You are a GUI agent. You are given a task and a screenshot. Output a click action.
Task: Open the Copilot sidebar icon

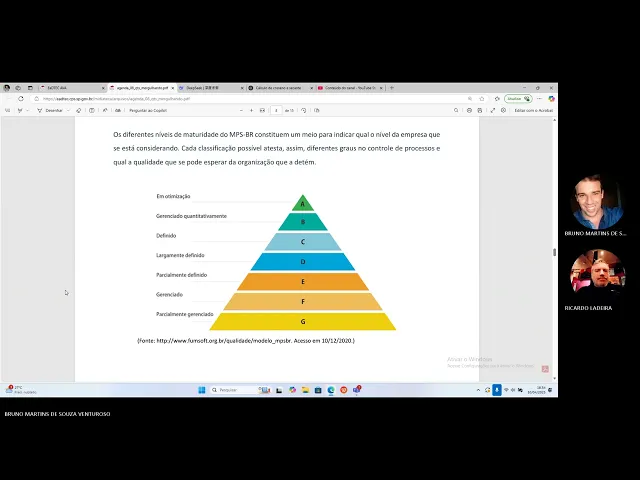[x=551, y=99]
